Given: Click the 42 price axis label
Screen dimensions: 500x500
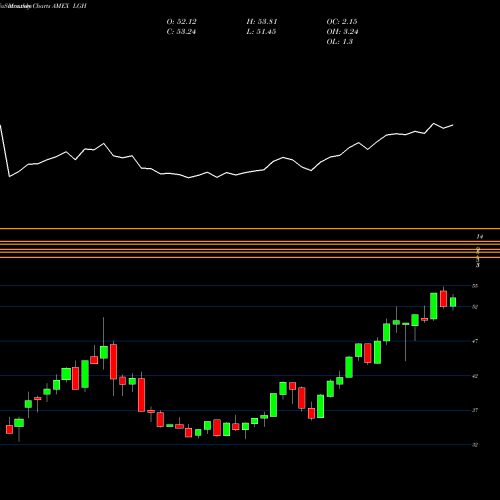Looking at the screenshot, I should tap(475, 376).
